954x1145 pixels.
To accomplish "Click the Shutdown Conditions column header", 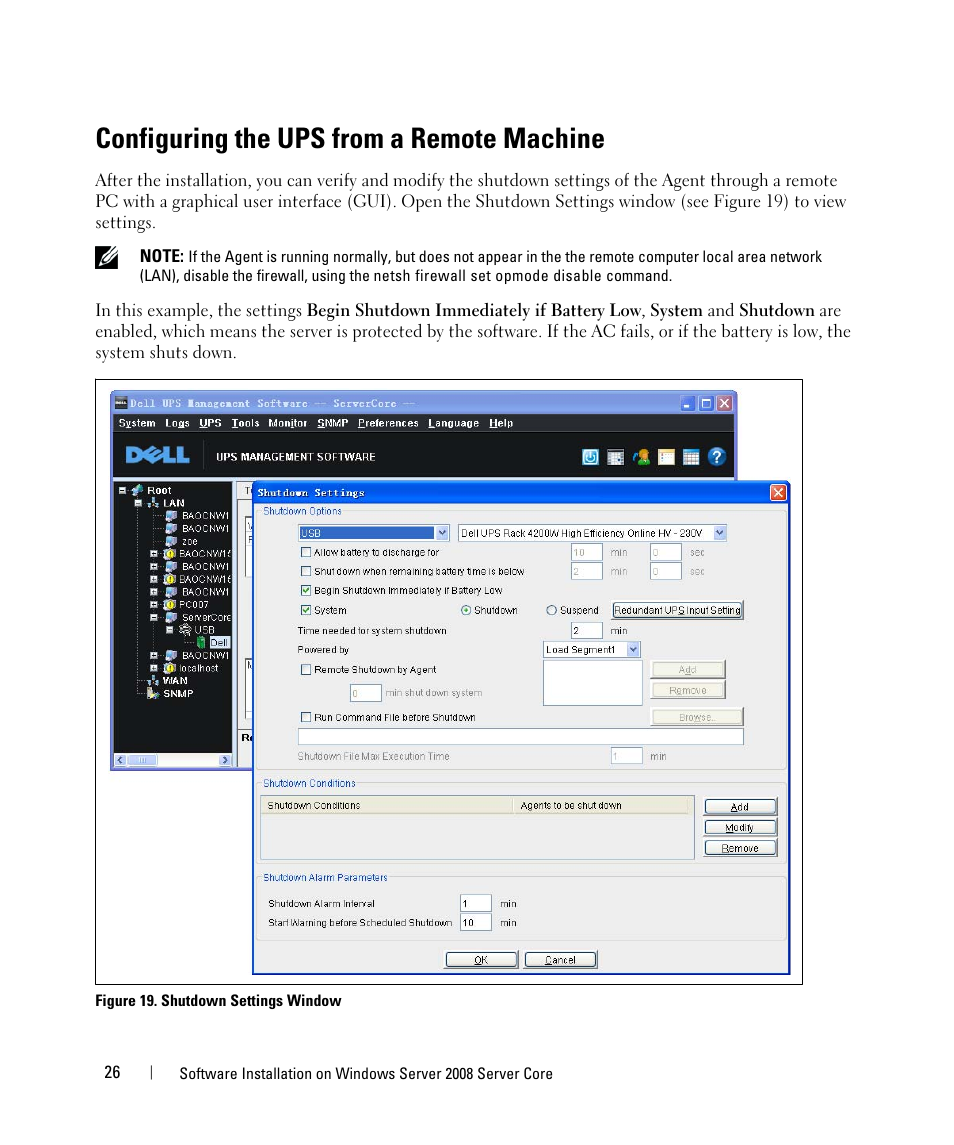I will [387, 805].
